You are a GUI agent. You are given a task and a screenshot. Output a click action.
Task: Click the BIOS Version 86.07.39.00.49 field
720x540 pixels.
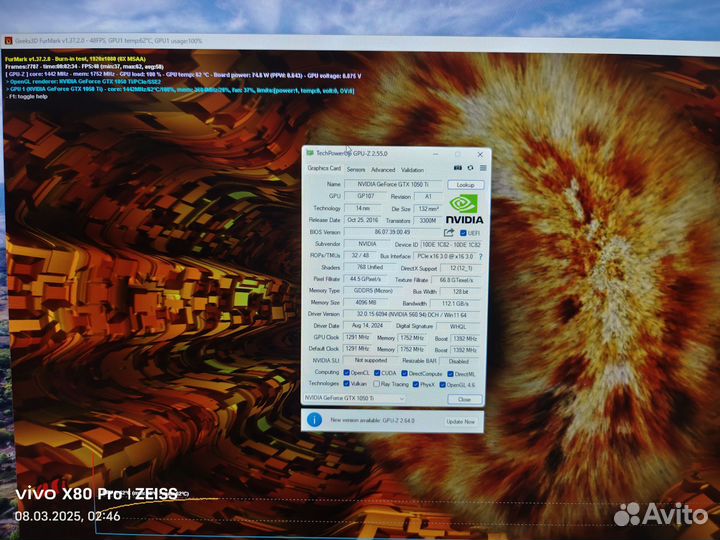(x=393, y=232)
